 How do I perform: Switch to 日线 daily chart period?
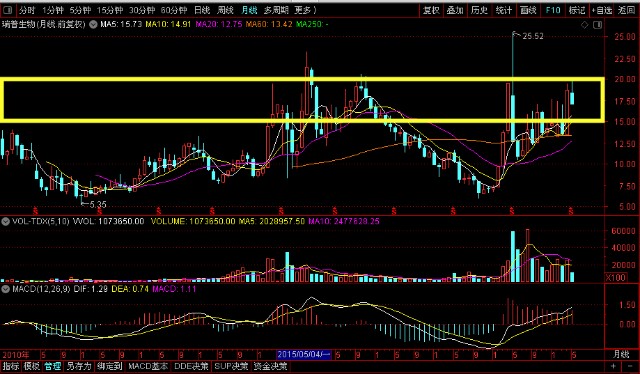pyautogui.click(x=202, y=10)
